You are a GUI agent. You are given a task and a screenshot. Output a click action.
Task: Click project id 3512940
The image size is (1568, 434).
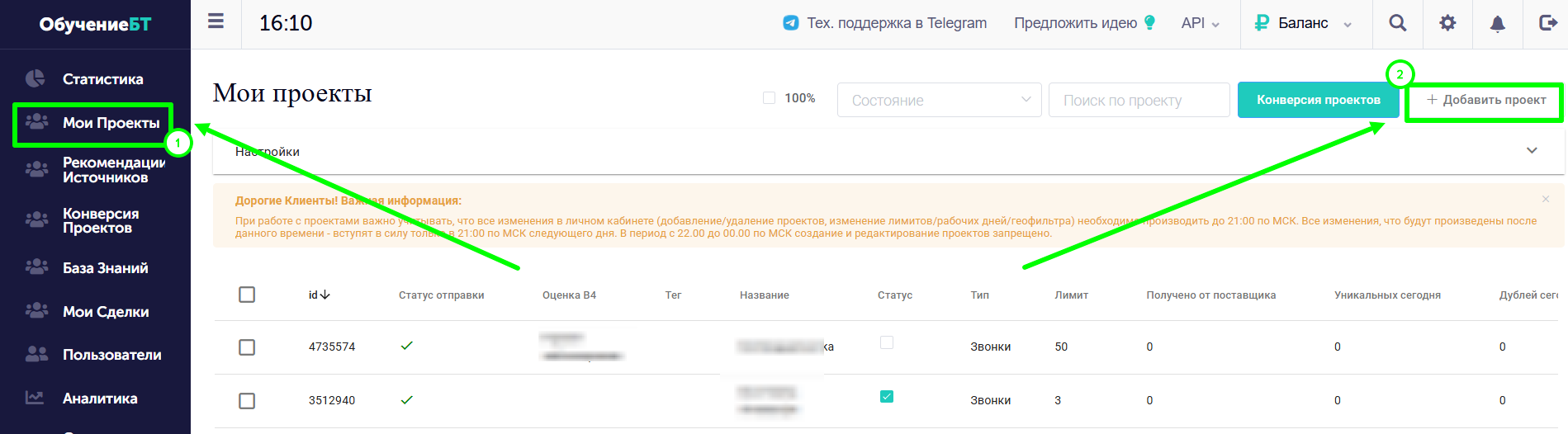[332, 400]
